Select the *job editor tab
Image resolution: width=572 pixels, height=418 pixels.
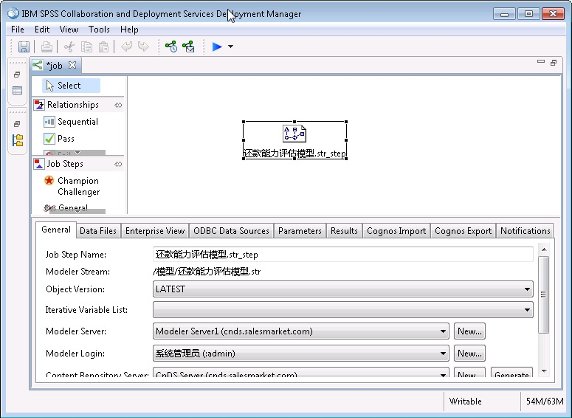click(x=54, y=66)
